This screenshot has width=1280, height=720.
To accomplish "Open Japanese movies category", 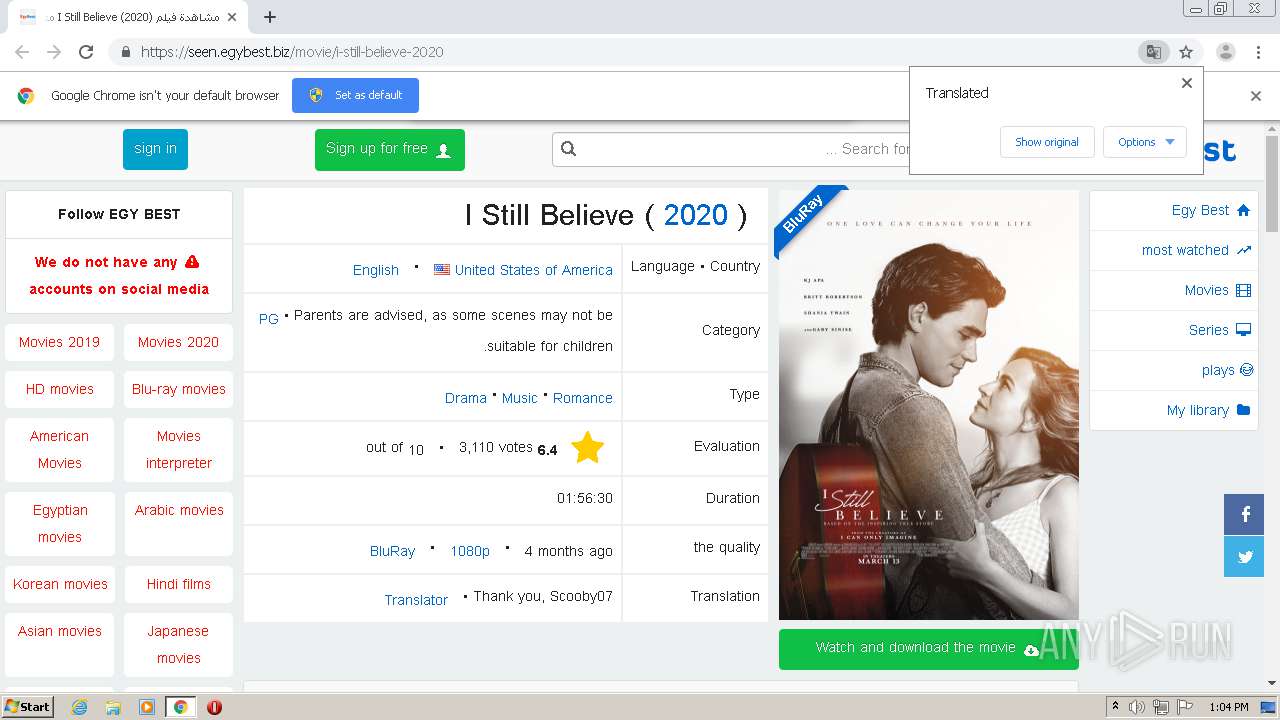I will (178, 645).
